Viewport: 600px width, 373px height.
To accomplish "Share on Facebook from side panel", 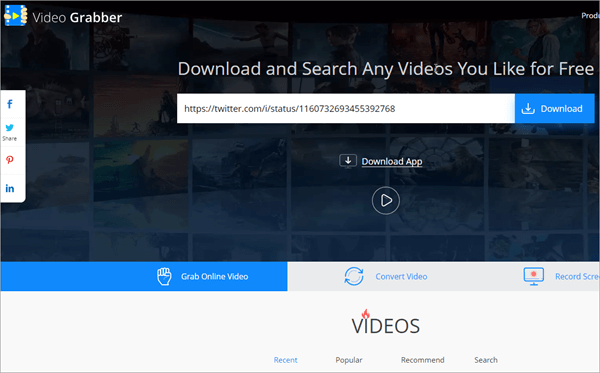I will coord(10,104).
